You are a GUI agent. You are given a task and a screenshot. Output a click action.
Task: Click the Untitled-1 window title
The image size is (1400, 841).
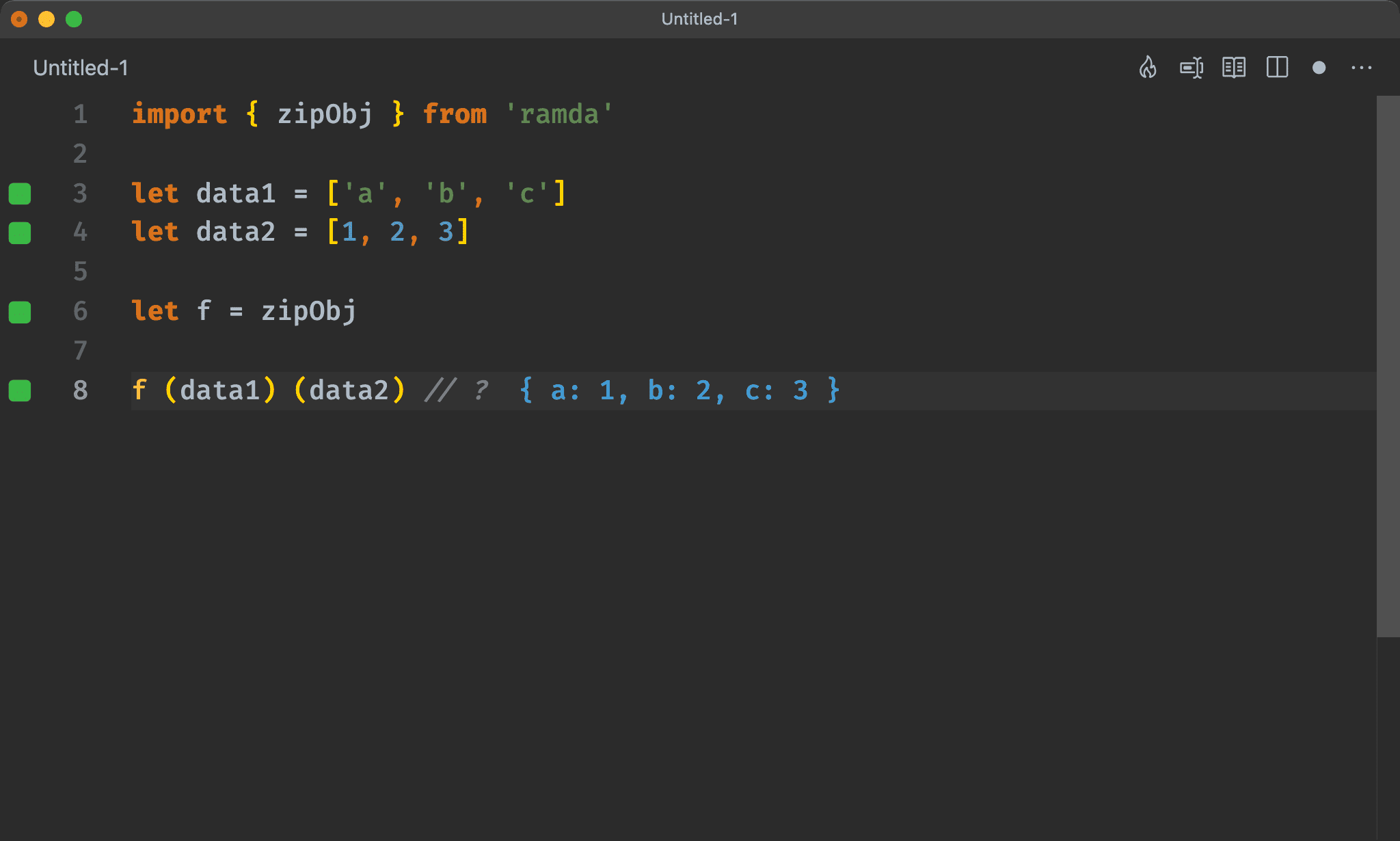coord(699,19)
